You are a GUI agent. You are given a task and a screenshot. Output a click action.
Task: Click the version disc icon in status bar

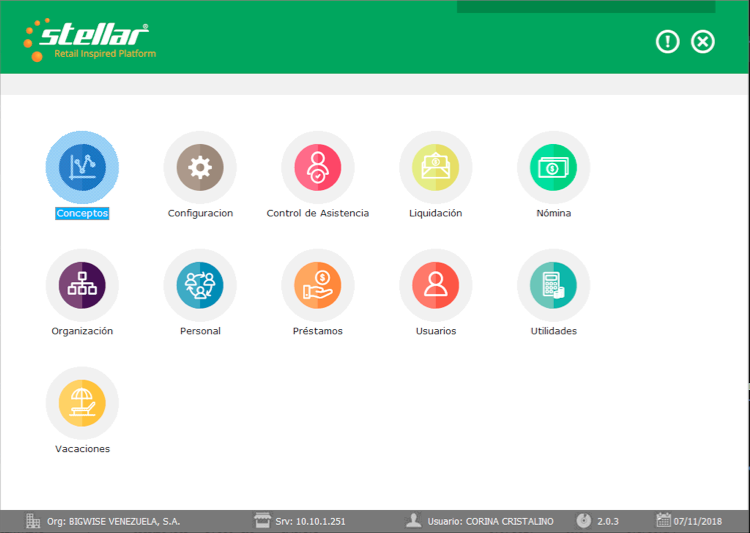[x=584, y=521]
